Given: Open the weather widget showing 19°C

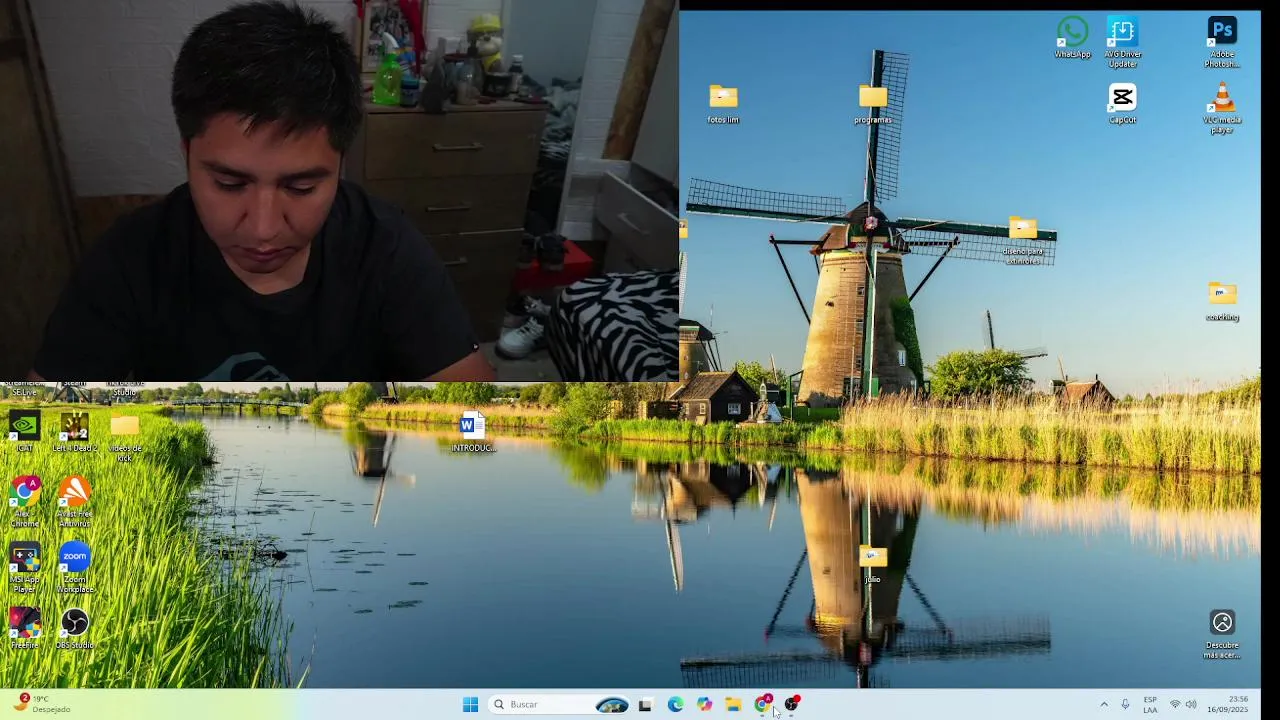Looking at the screenshot, I should coord(42,704).
